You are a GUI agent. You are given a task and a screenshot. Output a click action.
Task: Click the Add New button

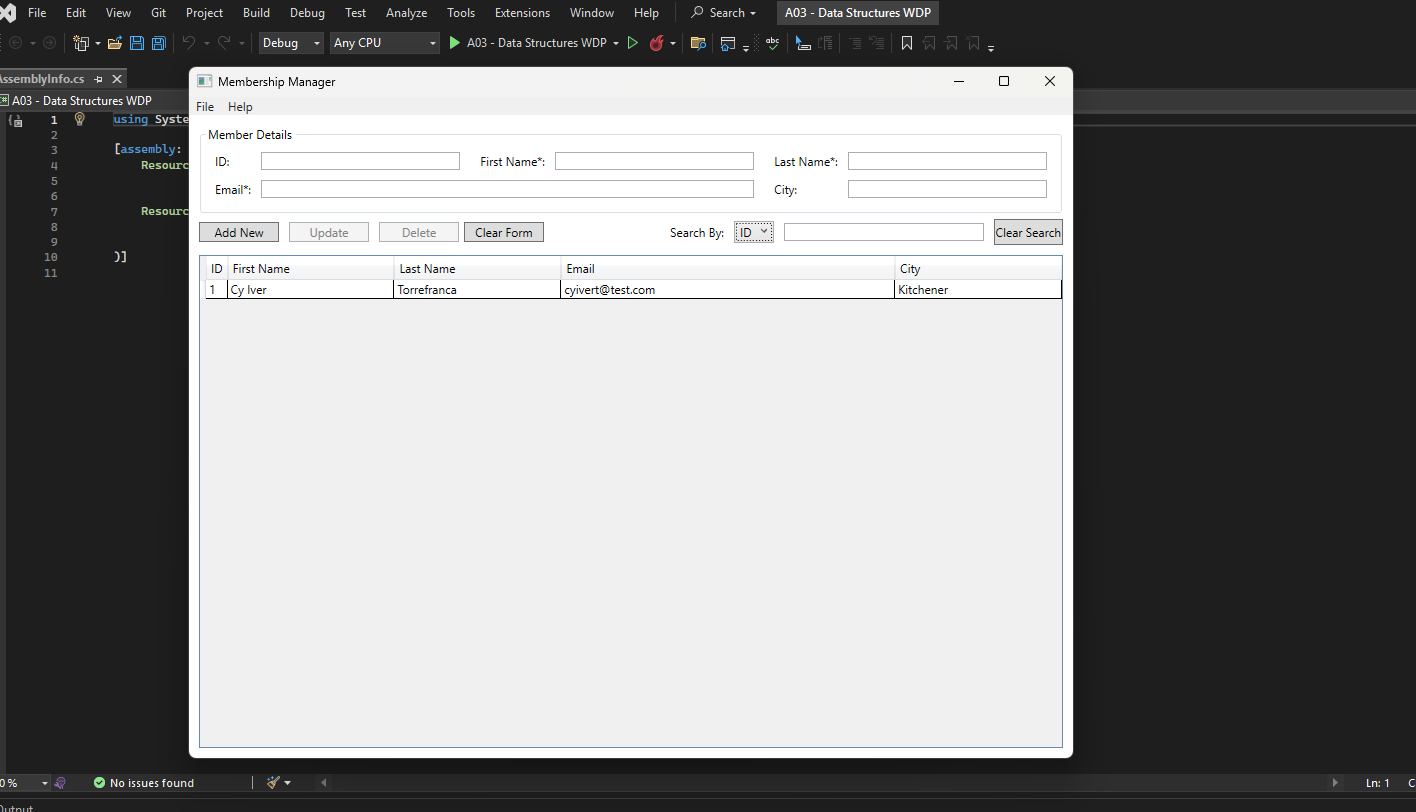point(238,231)
